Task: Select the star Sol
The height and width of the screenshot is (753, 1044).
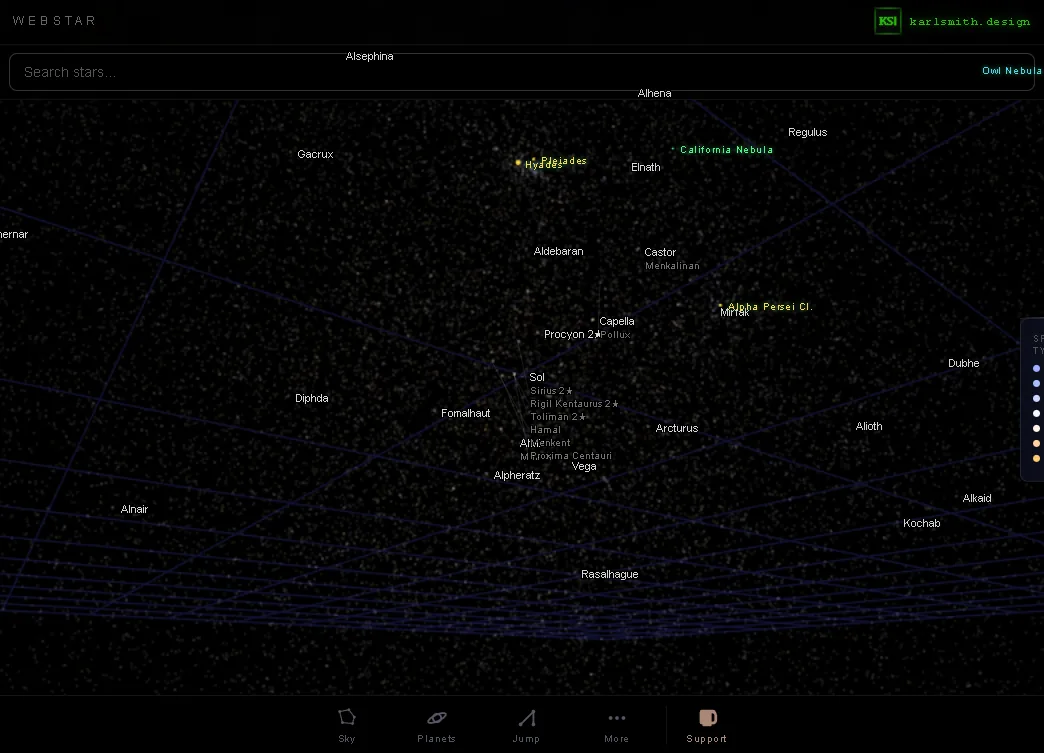Action: (537, 377)
